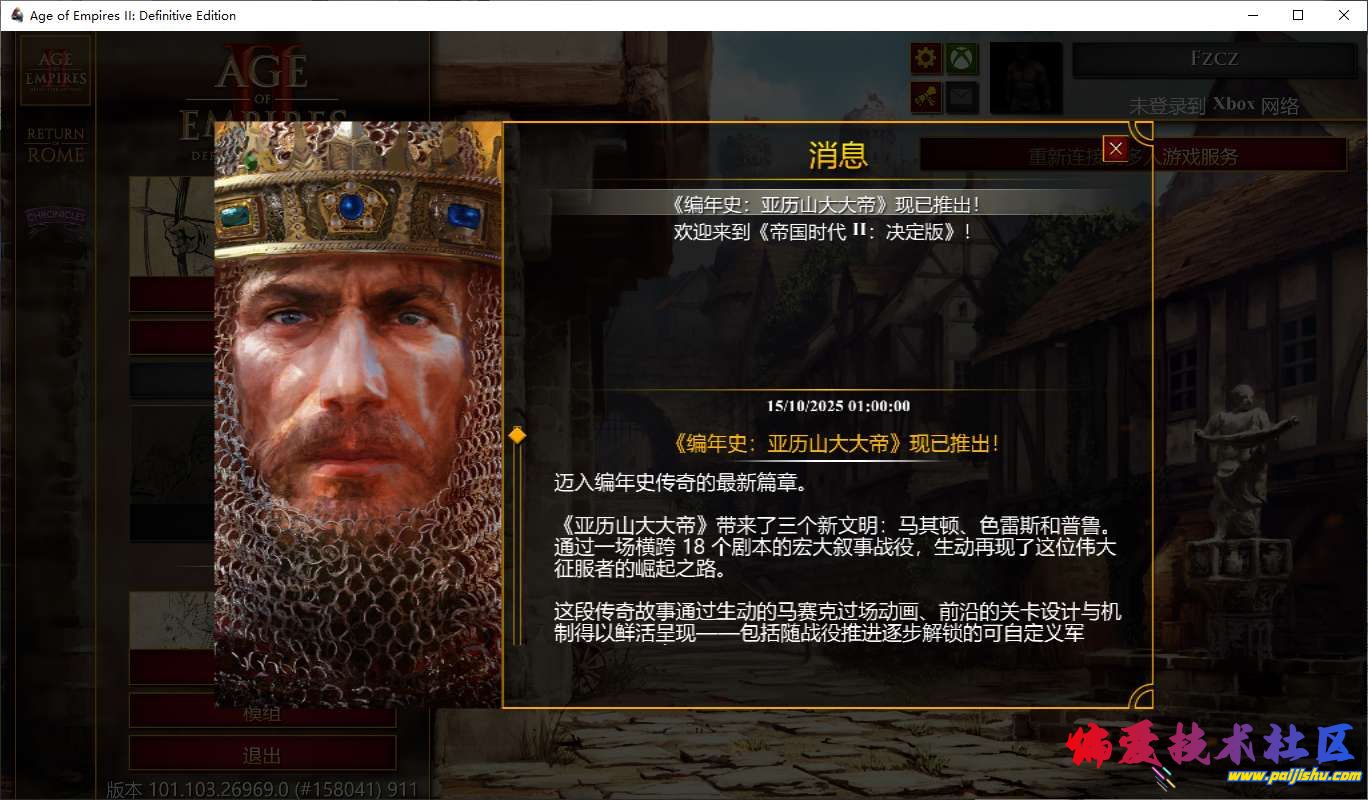Click the Fzcz player name field

pos(1214,59)
